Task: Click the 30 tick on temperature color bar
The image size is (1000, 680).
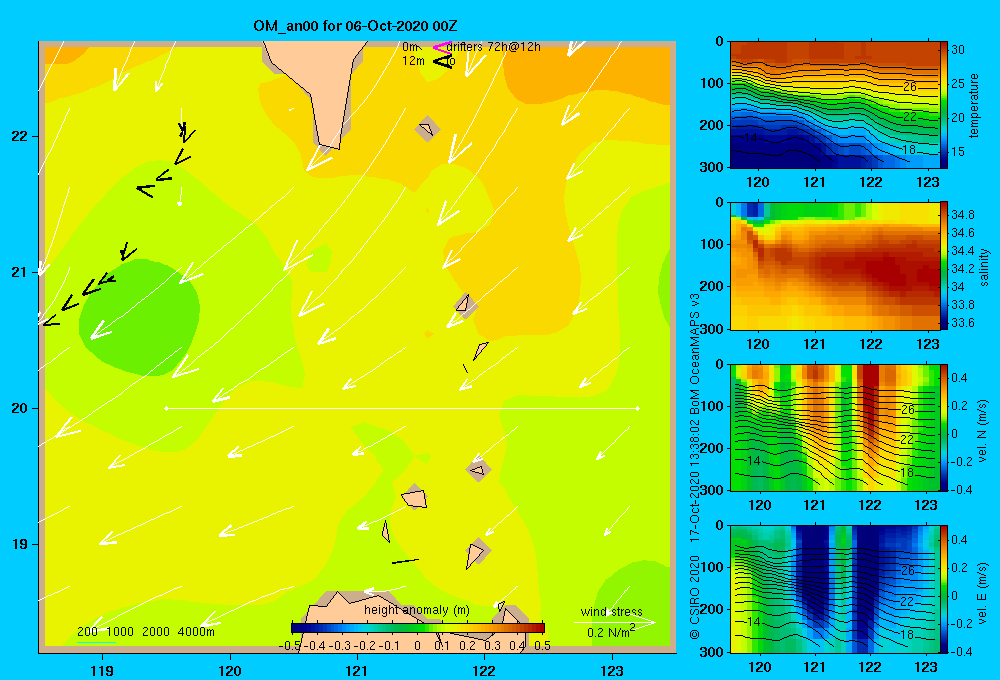Action: (958, 50)
